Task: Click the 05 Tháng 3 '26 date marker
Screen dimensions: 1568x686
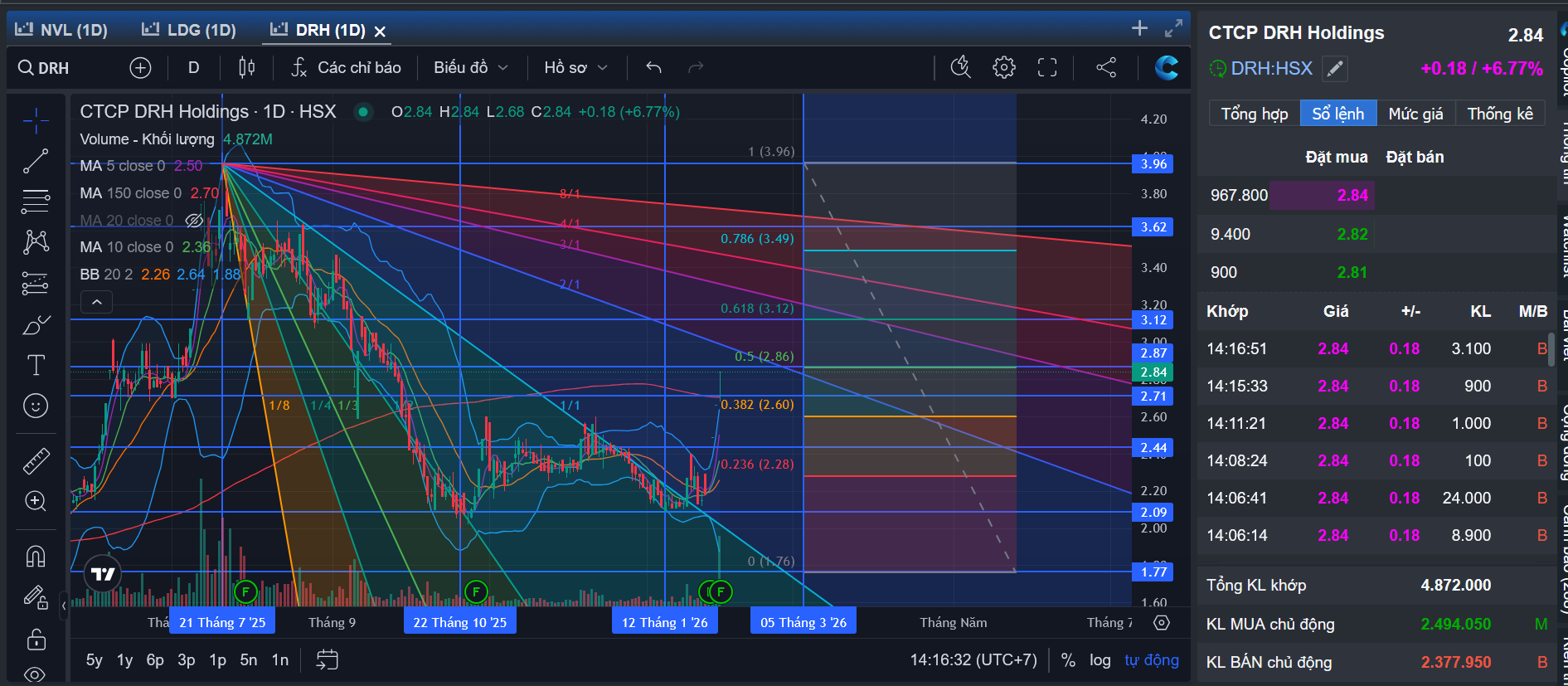Action: pyautogui.click(x=803, y=622)
